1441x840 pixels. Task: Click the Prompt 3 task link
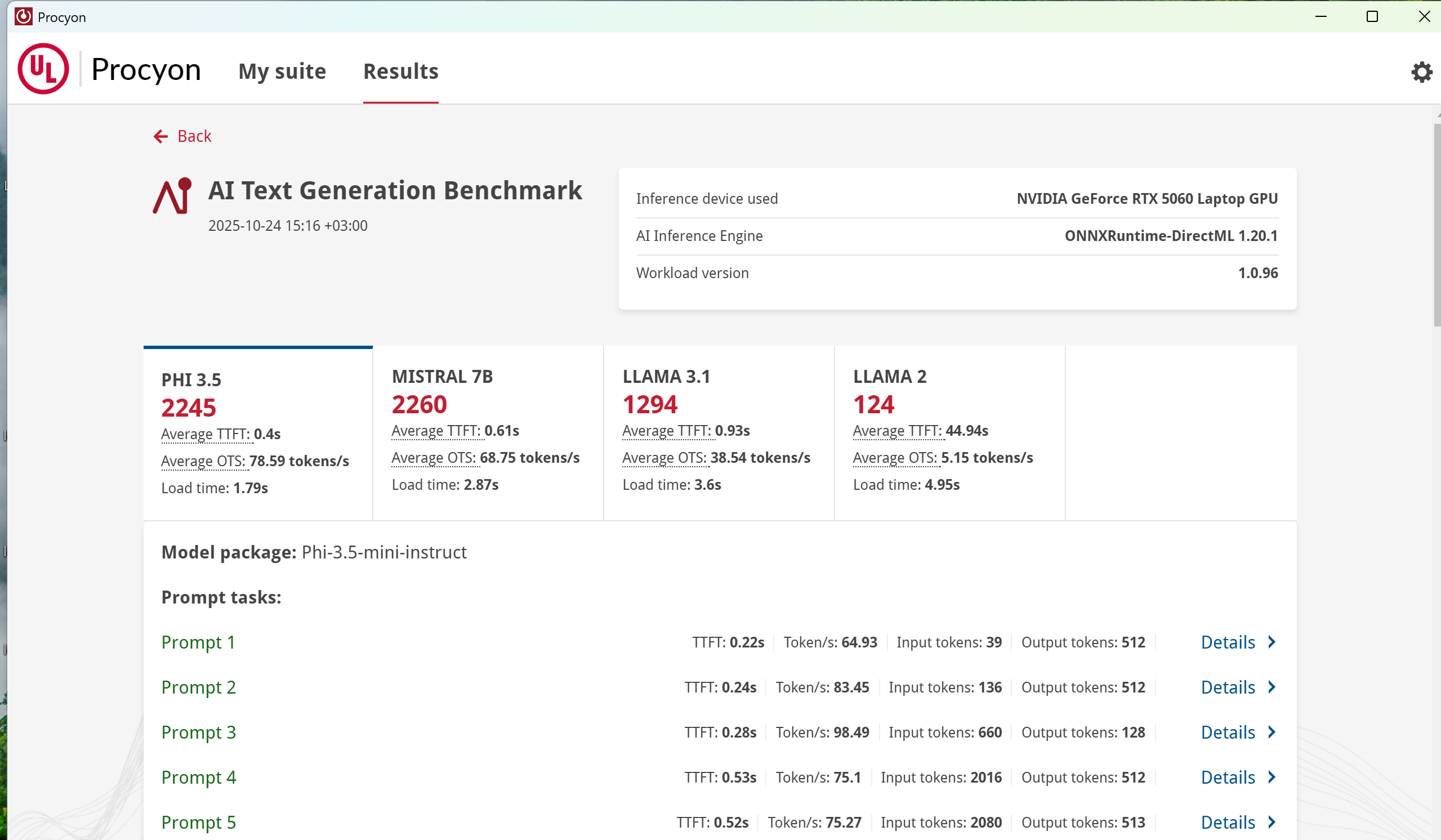coord(198,732)
